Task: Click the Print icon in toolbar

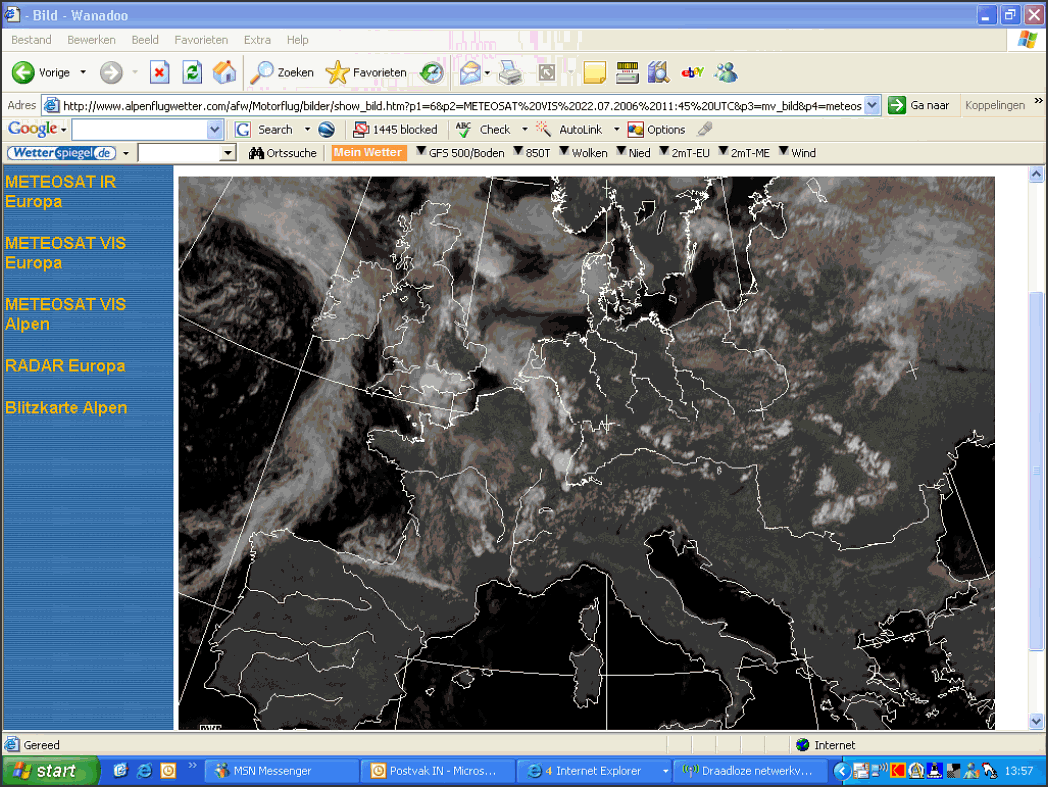Action: point(511,72)
